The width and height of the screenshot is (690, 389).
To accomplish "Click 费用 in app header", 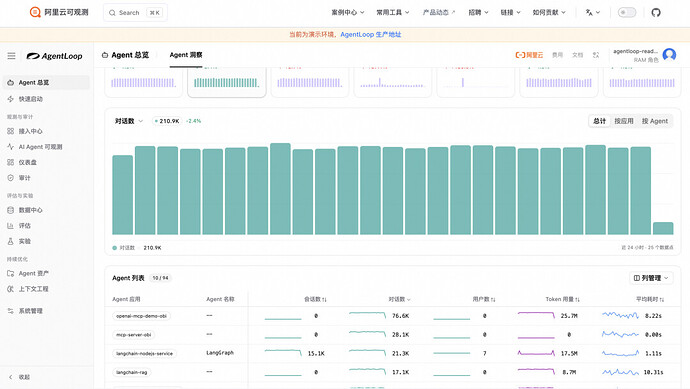I will [558, 55].
